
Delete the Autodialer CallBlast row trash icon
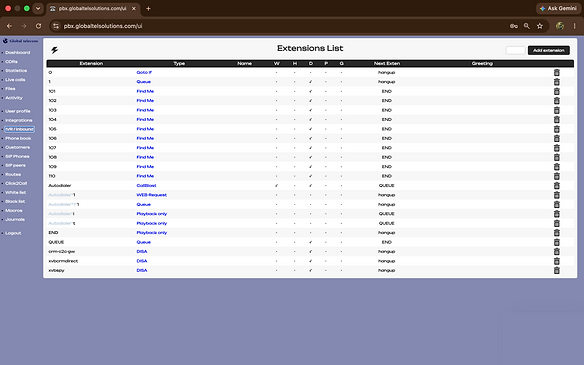(556, 185)
